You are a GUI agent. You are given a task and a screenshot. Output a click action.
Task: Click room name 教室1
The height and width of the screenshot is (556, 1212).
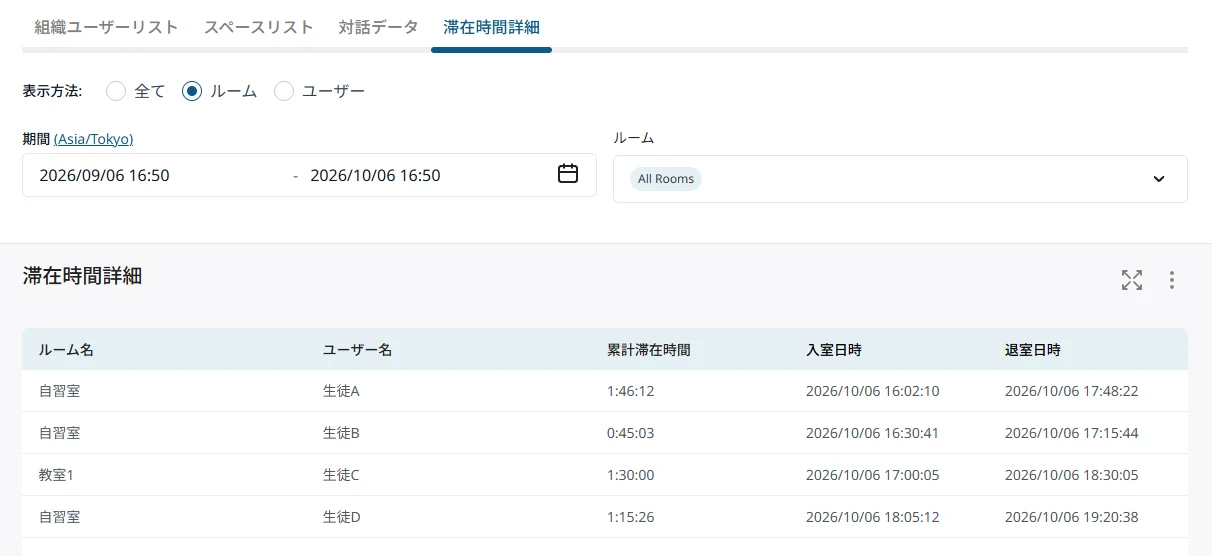pos(57,475)
